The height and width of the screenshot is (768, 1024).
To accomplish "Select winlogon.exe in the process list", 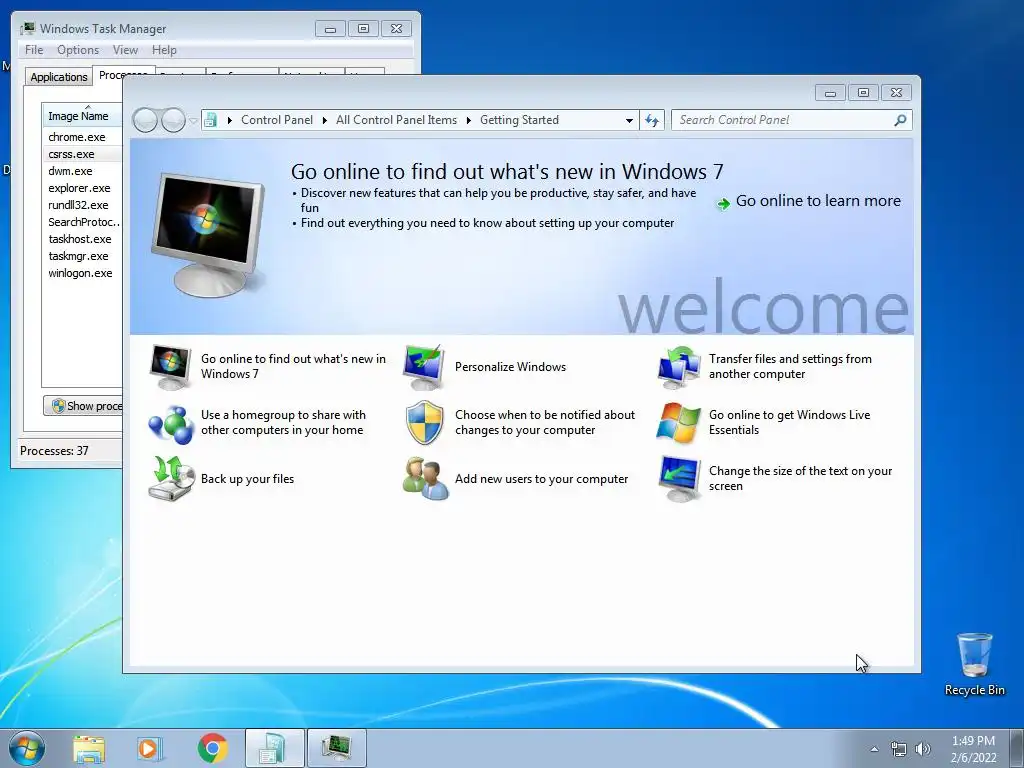I will coord(82,273).
